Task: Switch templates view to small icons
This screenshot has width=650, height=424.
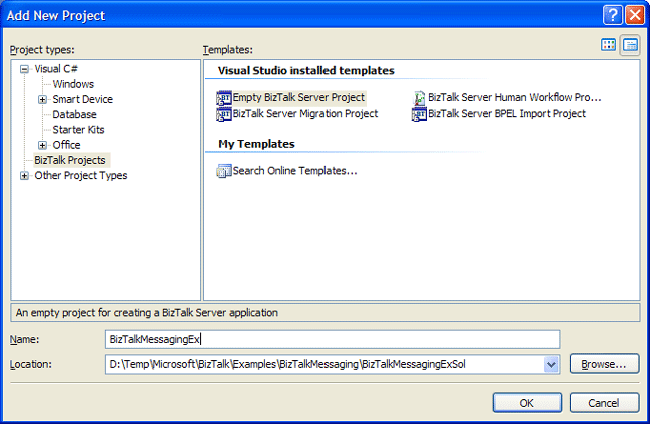Action: (x=630, y=45)
